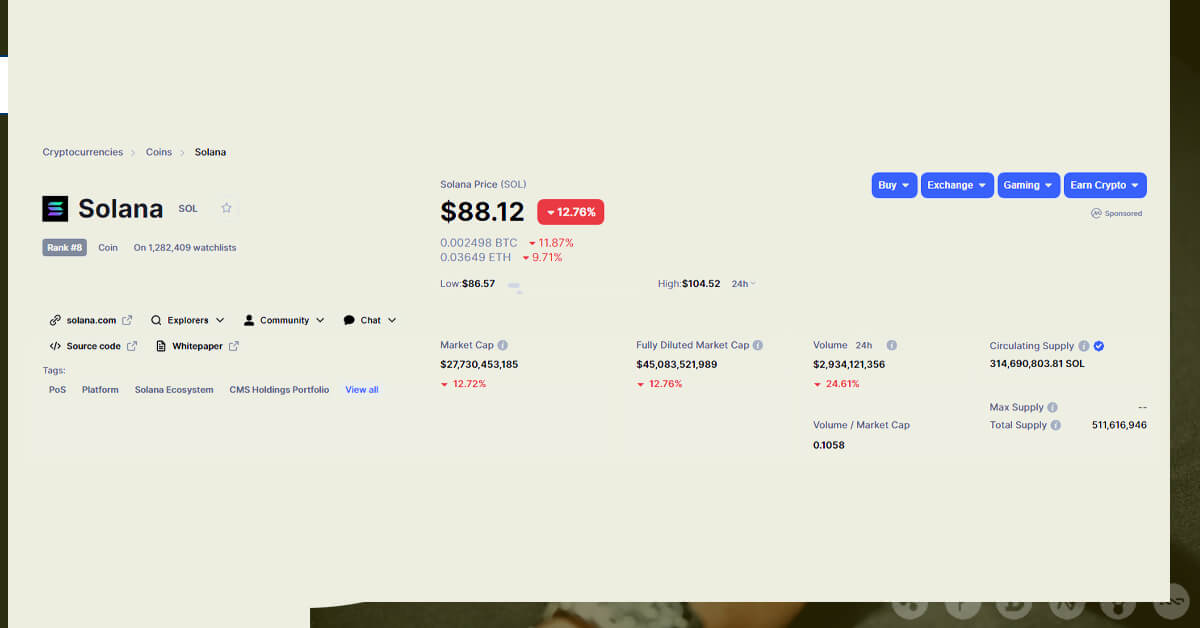Screen dimensions: 1200x628
Task: Click the info icon beside Market Cap
Action: coord(502,345)
